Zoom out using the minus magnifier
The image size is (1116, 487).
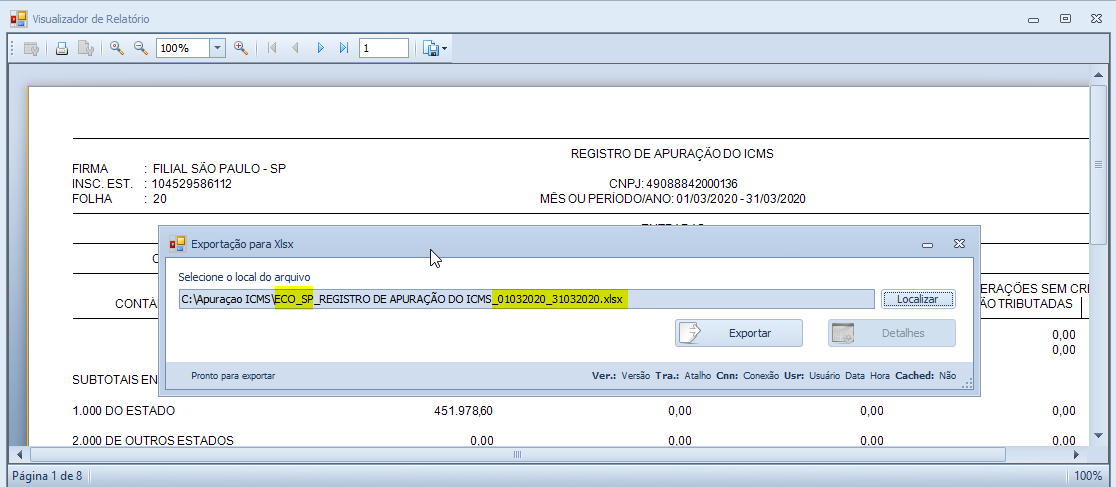pyautogui.click(x=141, y=48)
